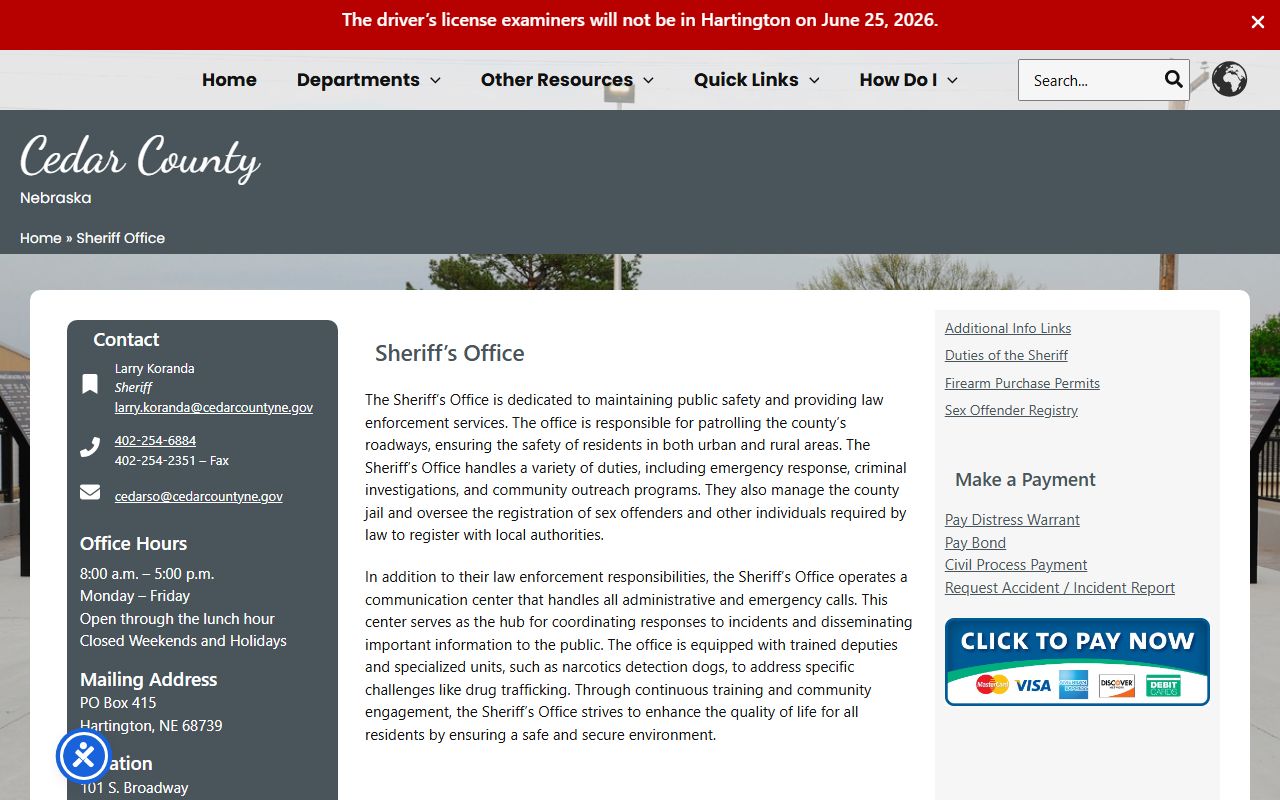Screen dimensions: 1280x800
Task: Dismiss the red alert banner with X
Action: [1258, 22]
